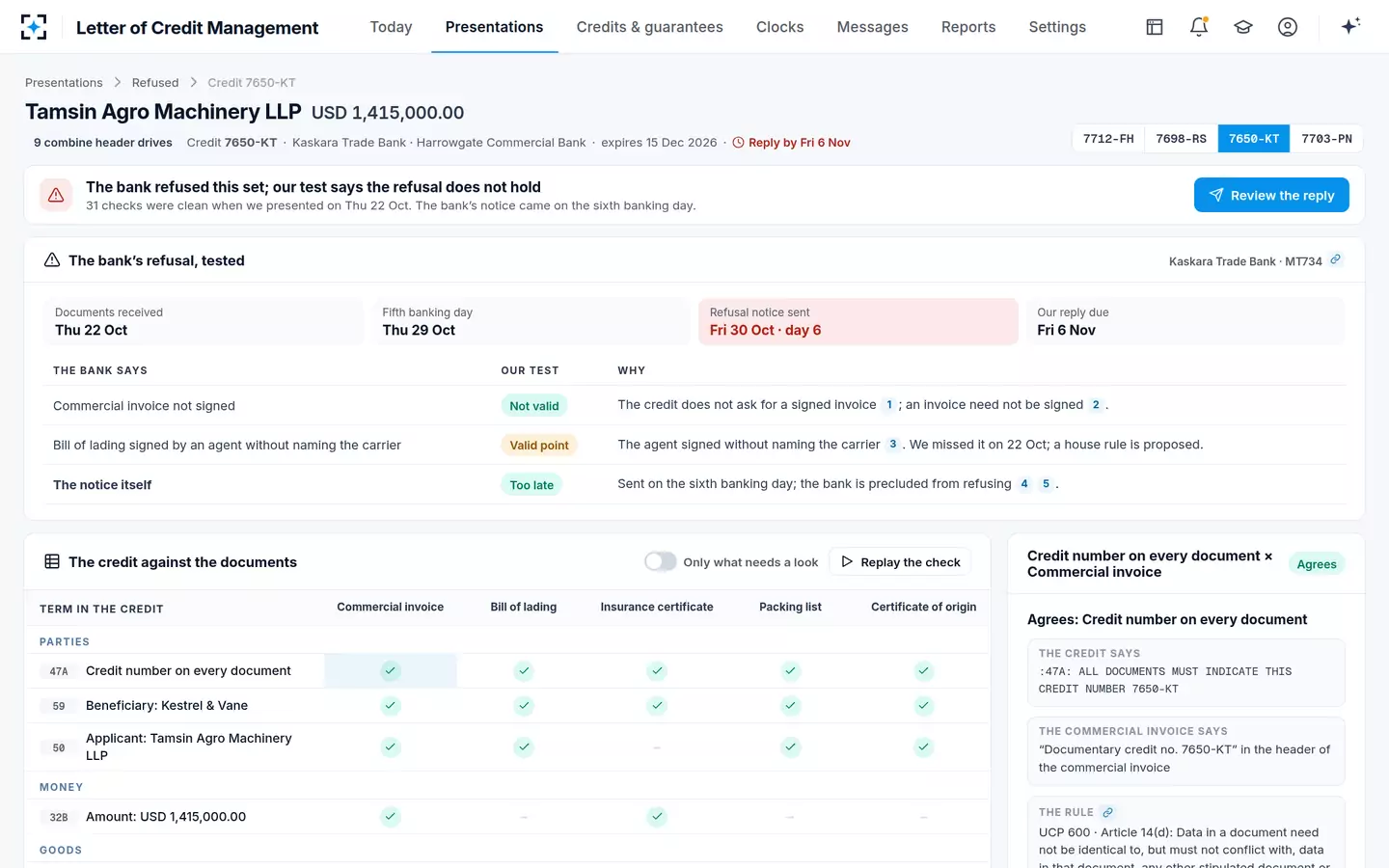Select Amount check under Commercial invoice
The image size is (1389, 868).
pyautogui.click(x=391, y=817)
